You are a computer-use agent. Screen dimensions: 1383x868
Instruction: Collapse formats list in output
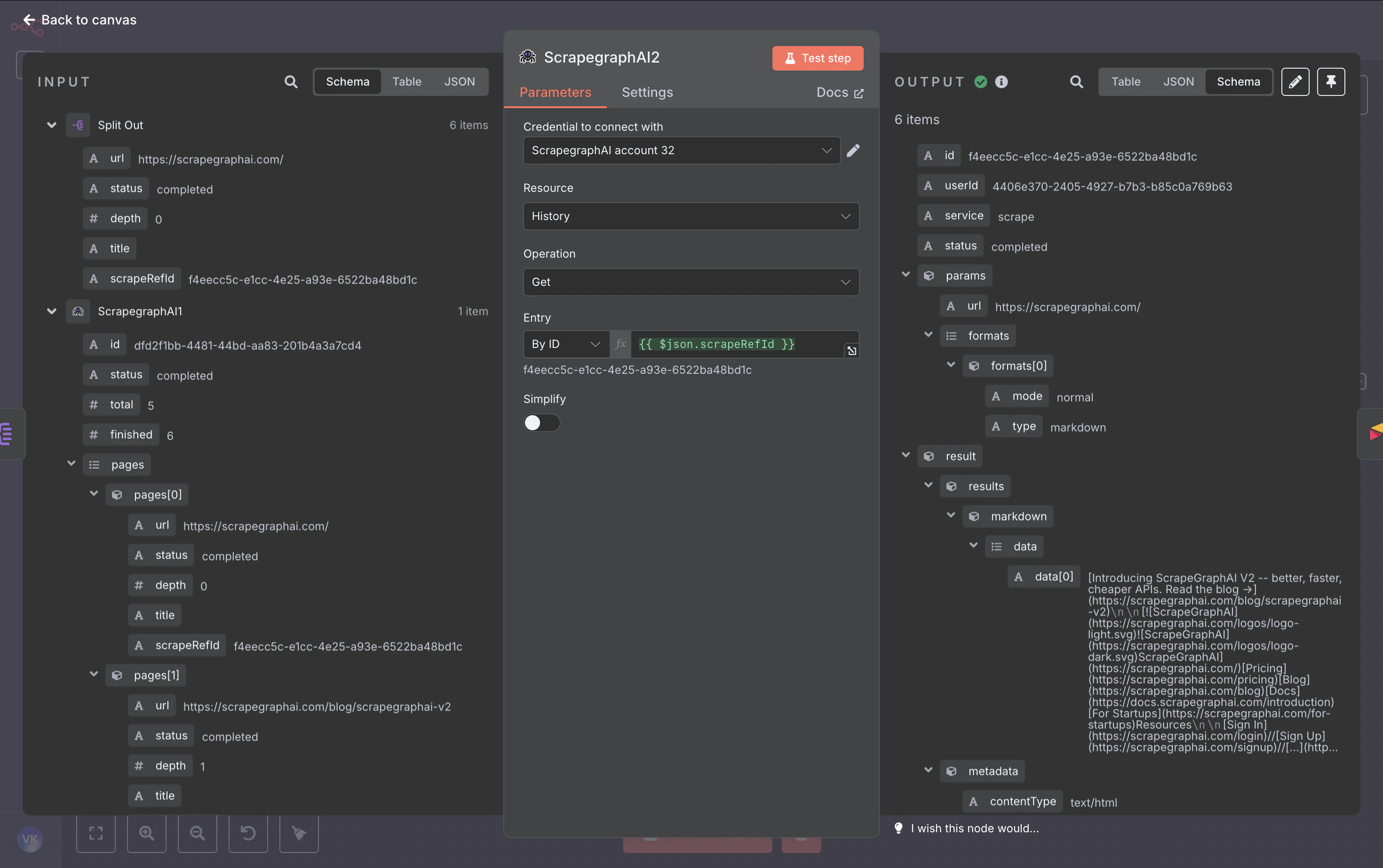tap(928, 335)
